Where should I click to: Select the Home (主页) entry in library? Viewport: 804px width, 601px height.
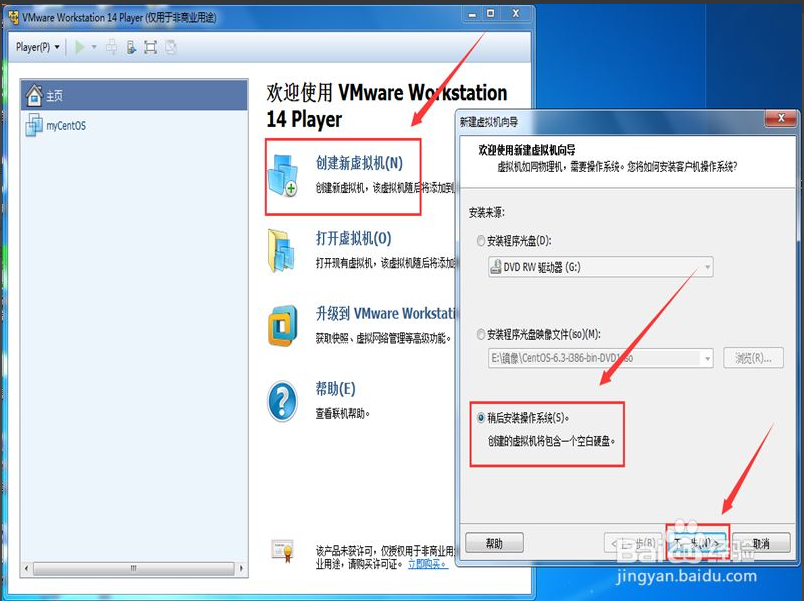134,95
